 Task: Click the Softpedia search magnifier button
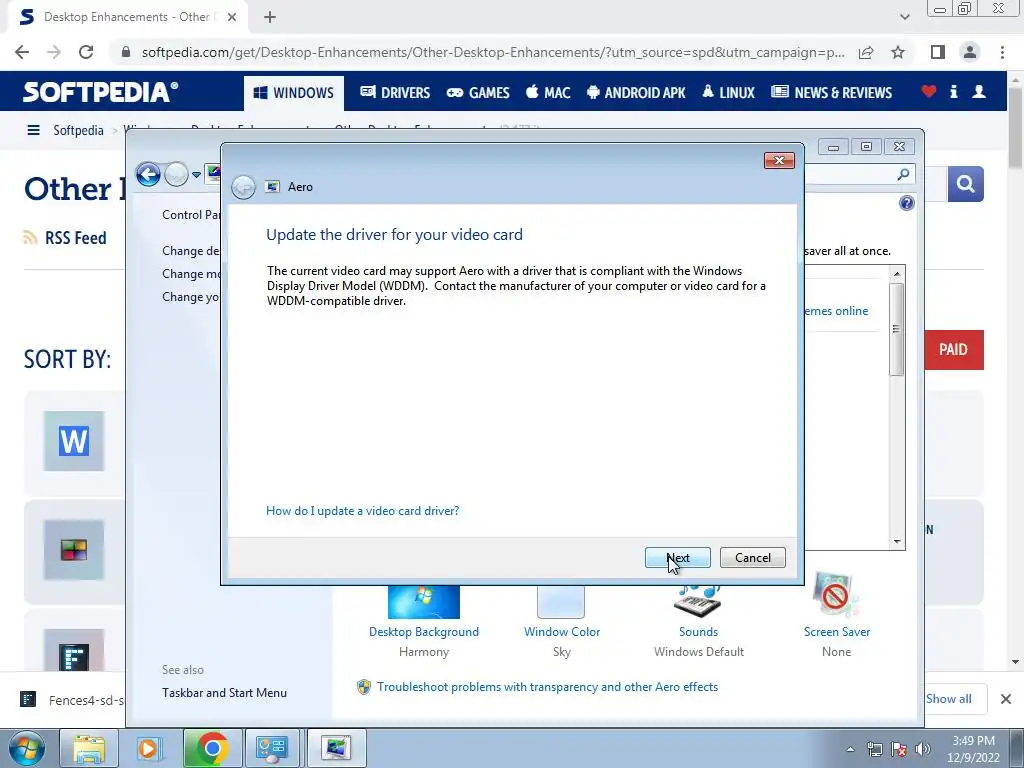click(965, 184)
